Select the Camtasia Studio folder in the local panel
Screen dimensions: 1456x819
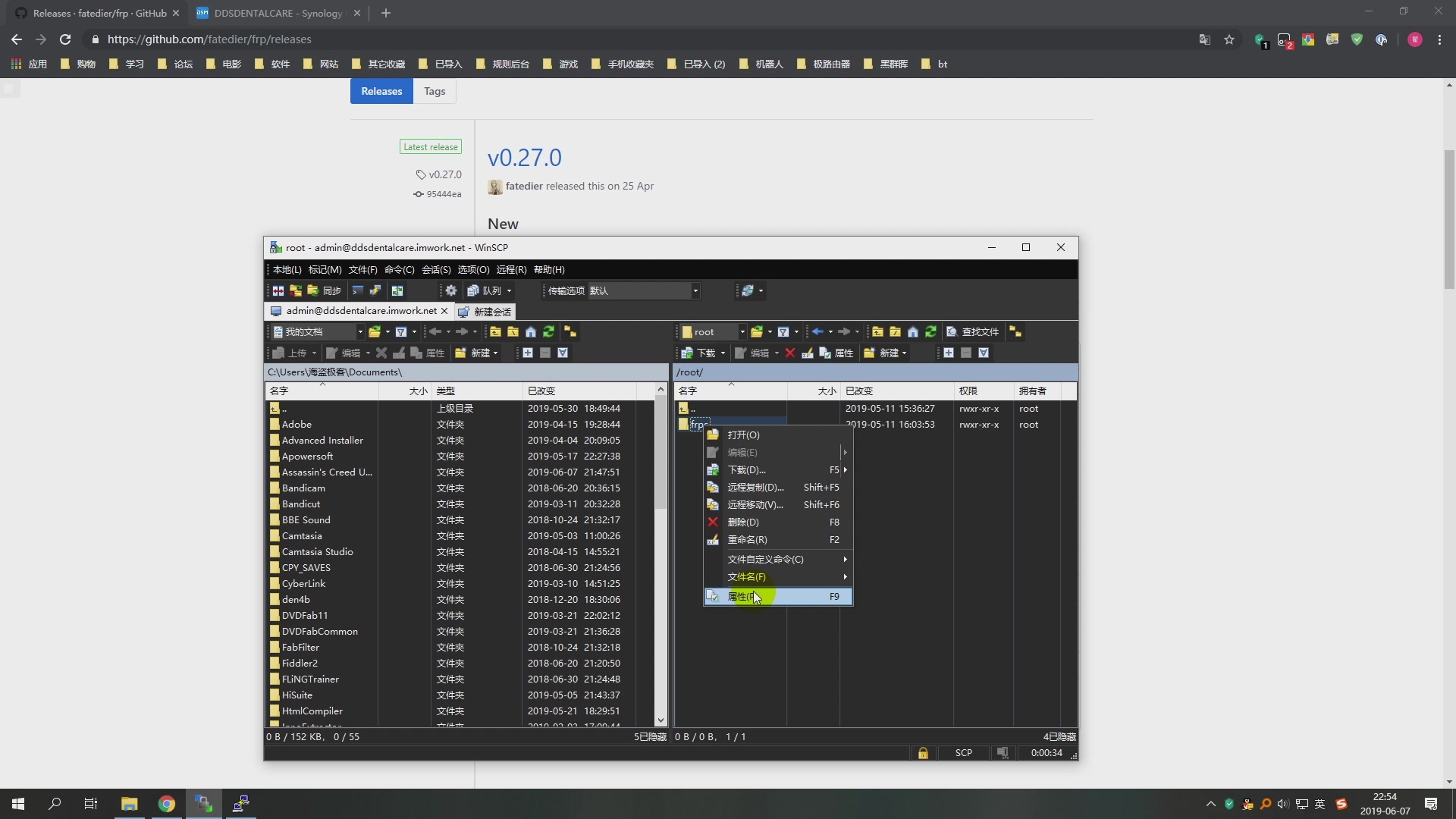317,551
